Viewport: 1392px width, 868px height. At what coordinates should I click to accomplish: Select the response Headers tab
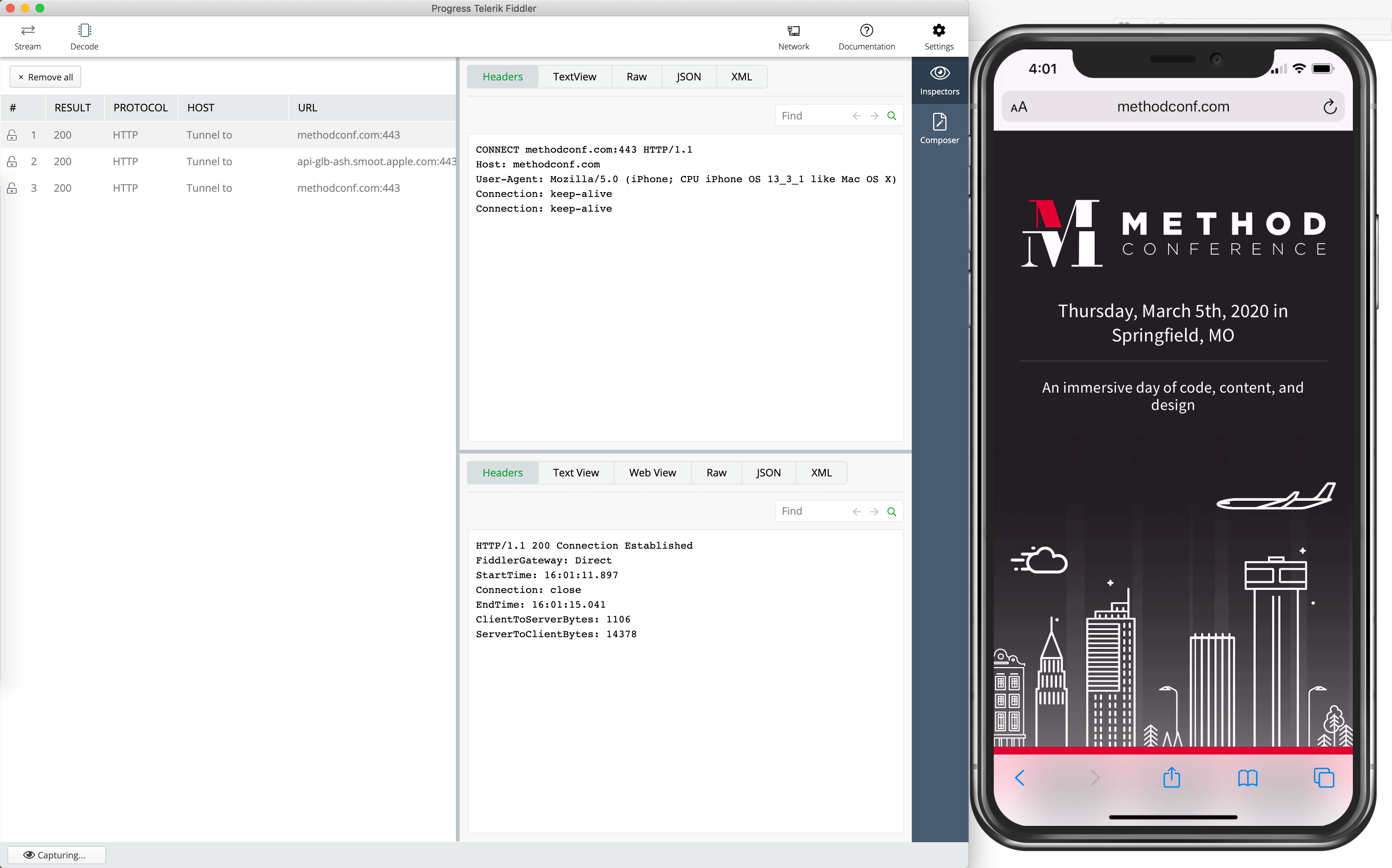[502, 472]
